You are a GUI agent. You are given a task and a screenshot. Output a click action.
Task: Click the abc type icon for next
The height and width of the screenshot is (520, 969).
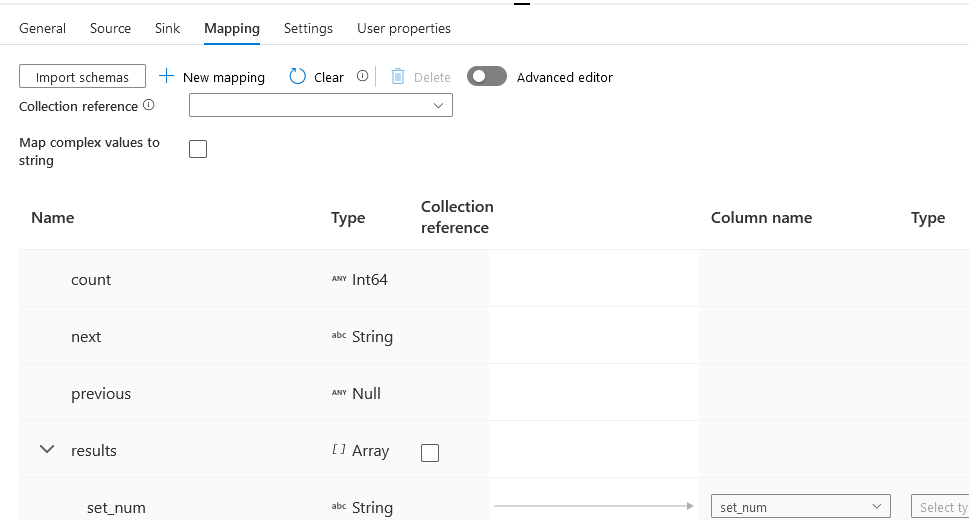click(x=338, y=336)
